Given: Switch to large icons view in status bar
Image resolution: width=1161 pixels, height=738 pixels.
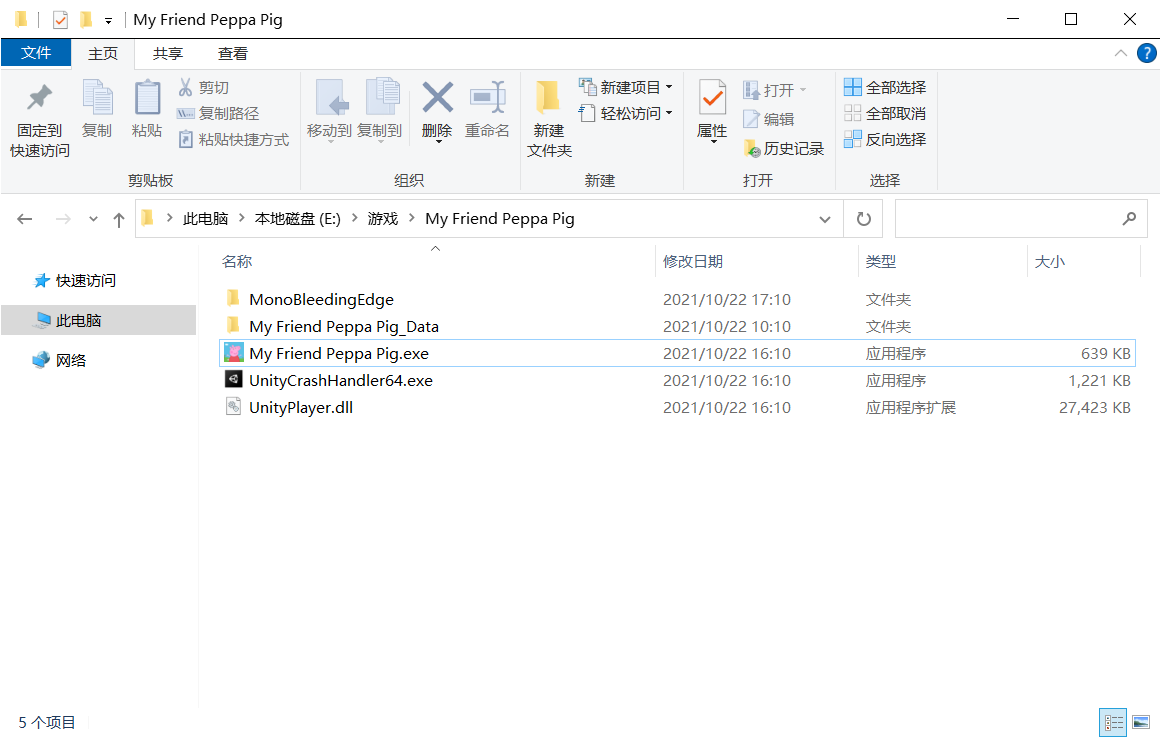Looking at the screenshot, I should [1140, 722].
